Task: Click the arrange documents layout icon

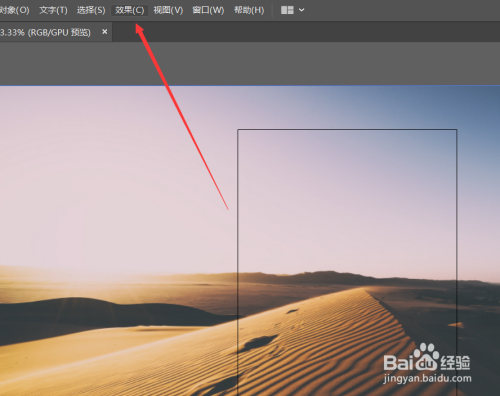Action: [x=287, y=10]
